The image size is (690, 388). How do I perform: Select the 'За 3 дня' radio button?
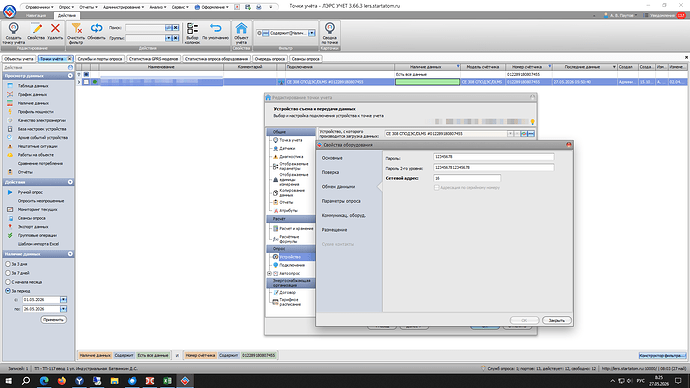click(x=8, y=264)
